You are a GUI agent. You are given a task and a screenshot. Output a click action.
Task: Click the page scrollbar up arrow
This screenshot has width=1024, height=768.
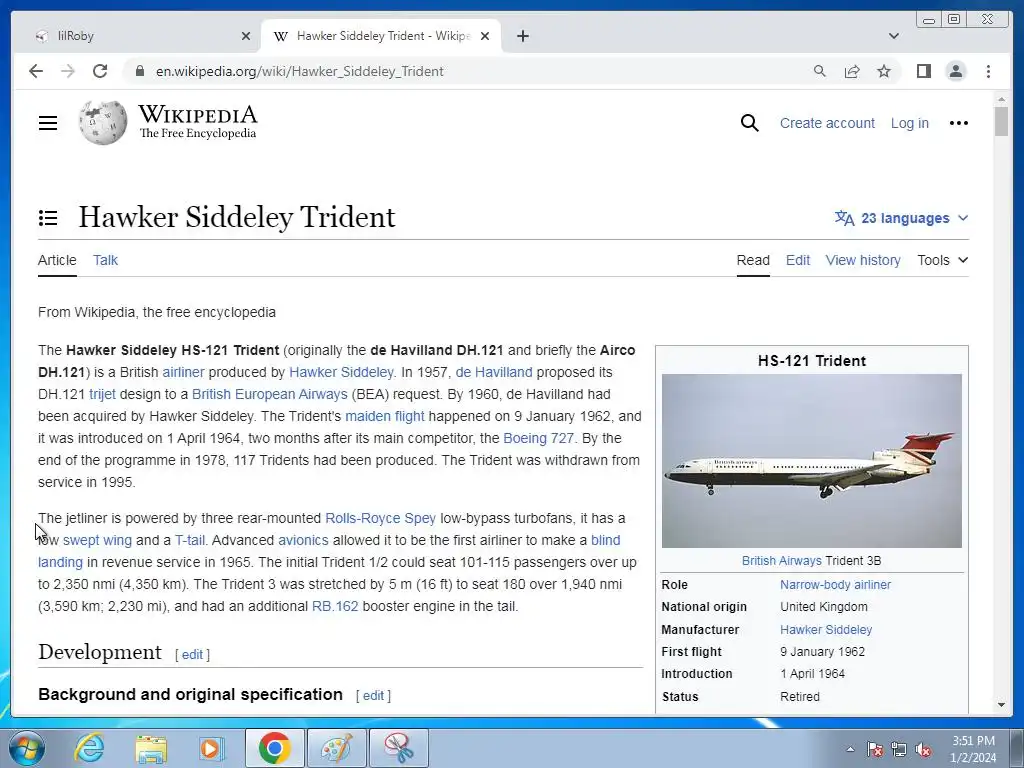[x=1001, y=99]
